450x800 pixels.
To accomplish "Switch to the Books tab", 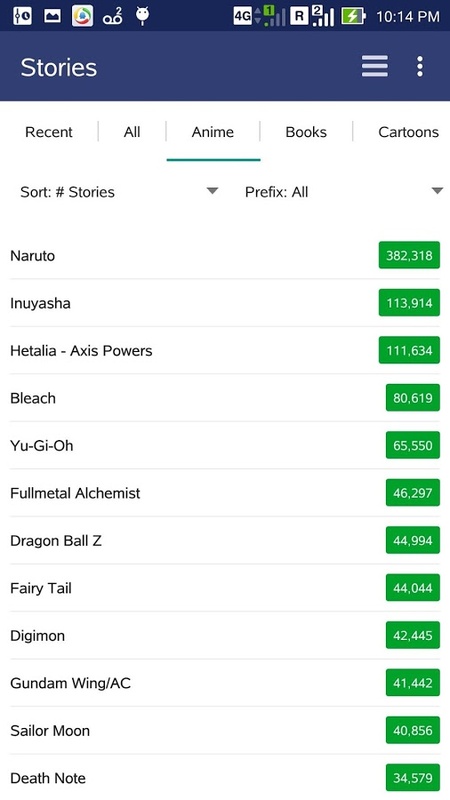I will [x=306, y=132].
